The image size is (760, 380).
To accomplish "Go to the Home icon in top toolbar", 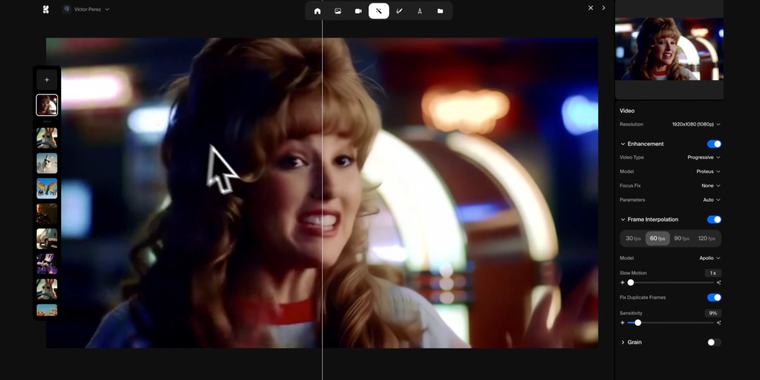I will (317, 11).
